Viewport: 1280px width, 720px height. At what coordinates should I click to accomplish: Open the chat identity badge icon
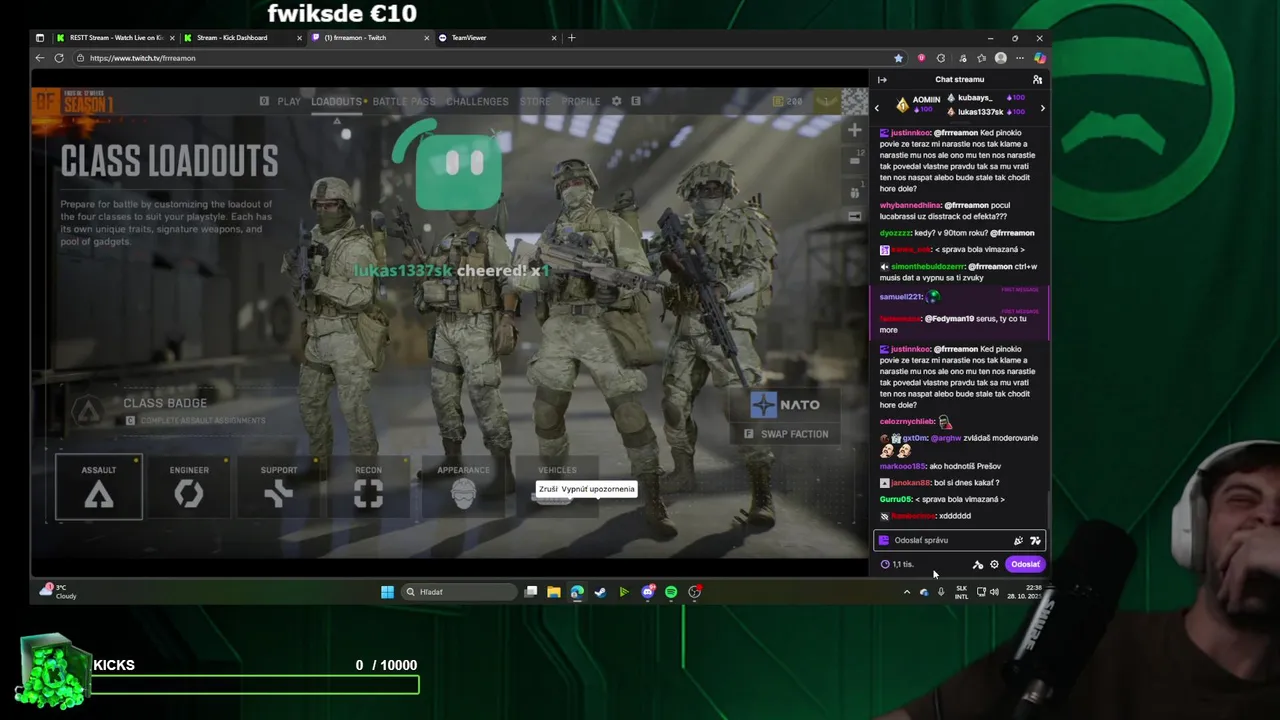click(x=883, y=540)
